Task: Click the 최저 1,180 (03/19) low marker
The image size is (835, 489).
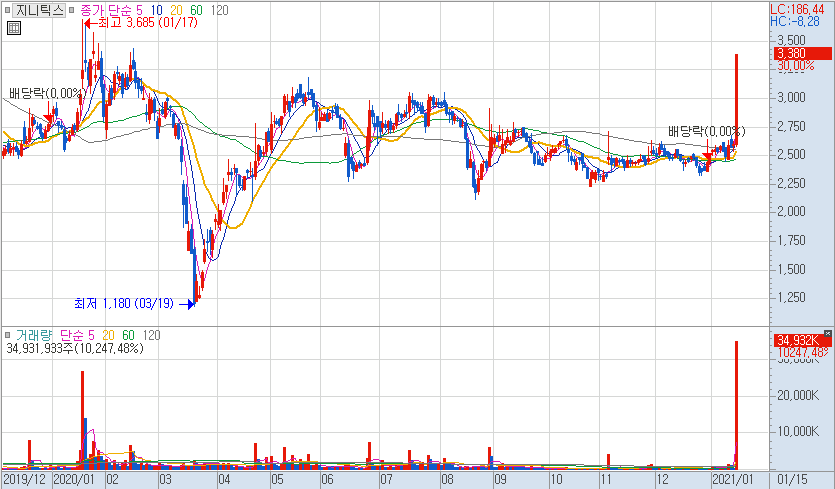Action: pyautogui.click(x=134, y=304)
